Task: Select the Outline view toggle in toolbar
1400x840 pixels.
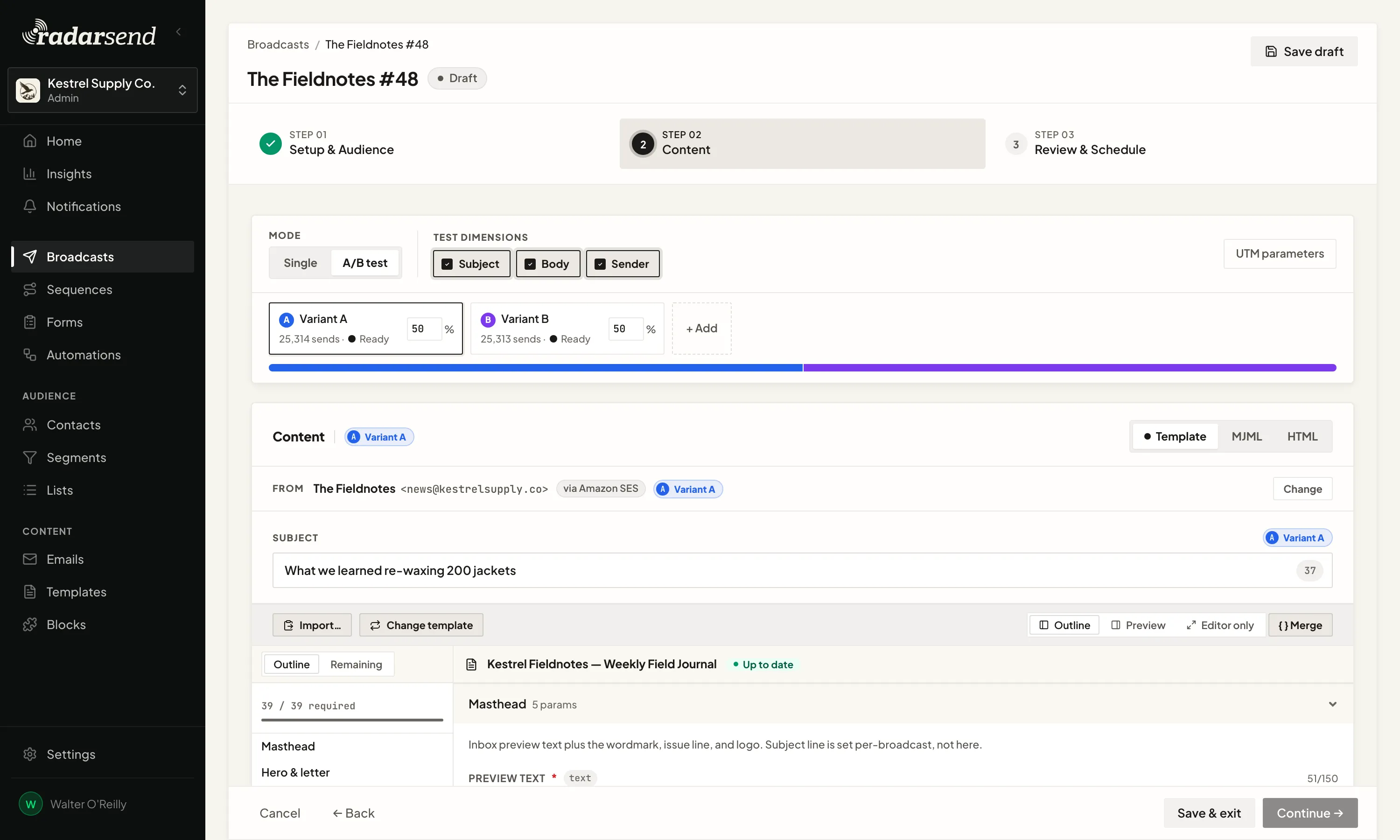Action: pos(1064,625)
